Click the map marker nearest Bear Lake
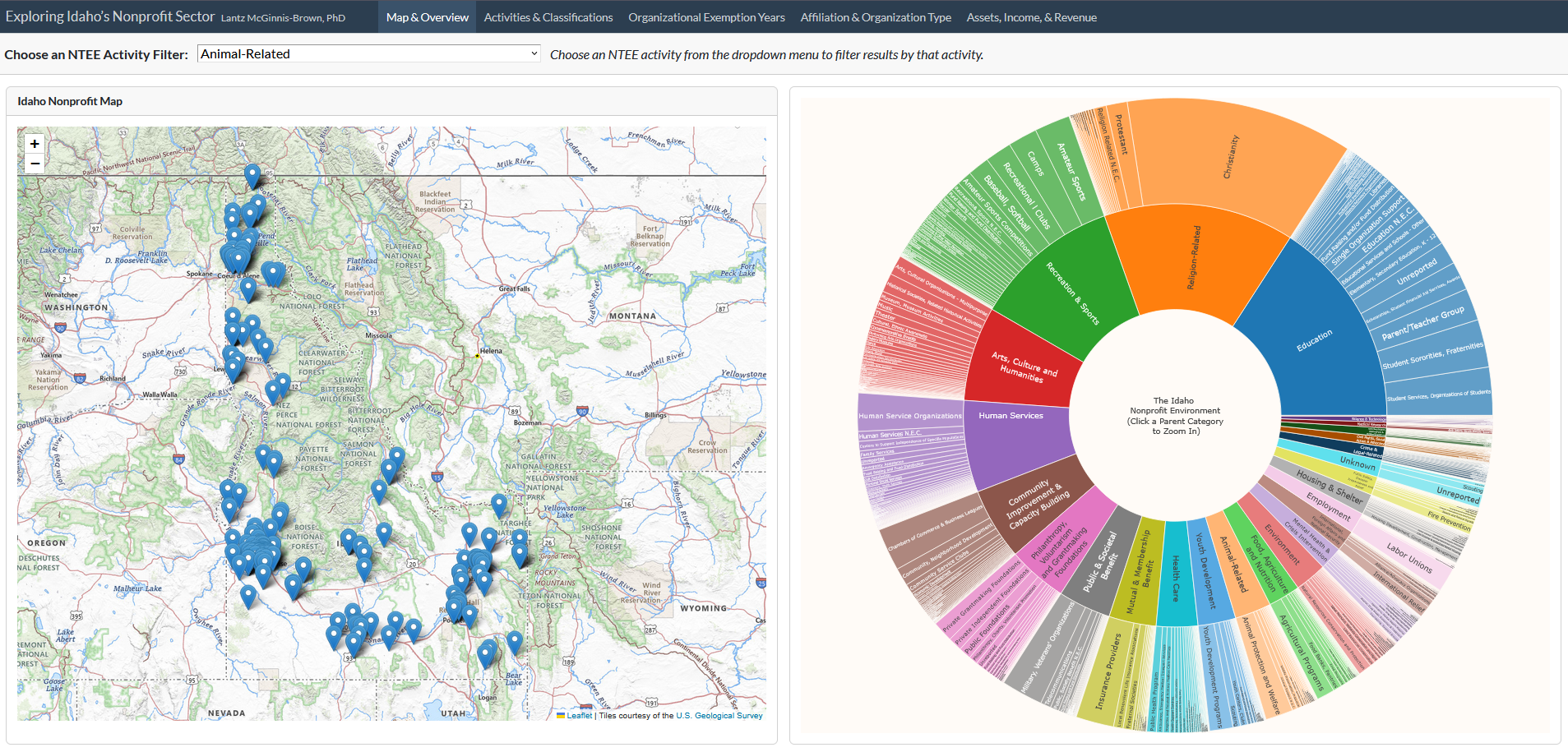Screen dimensions: 1568x752 point(515,641)
